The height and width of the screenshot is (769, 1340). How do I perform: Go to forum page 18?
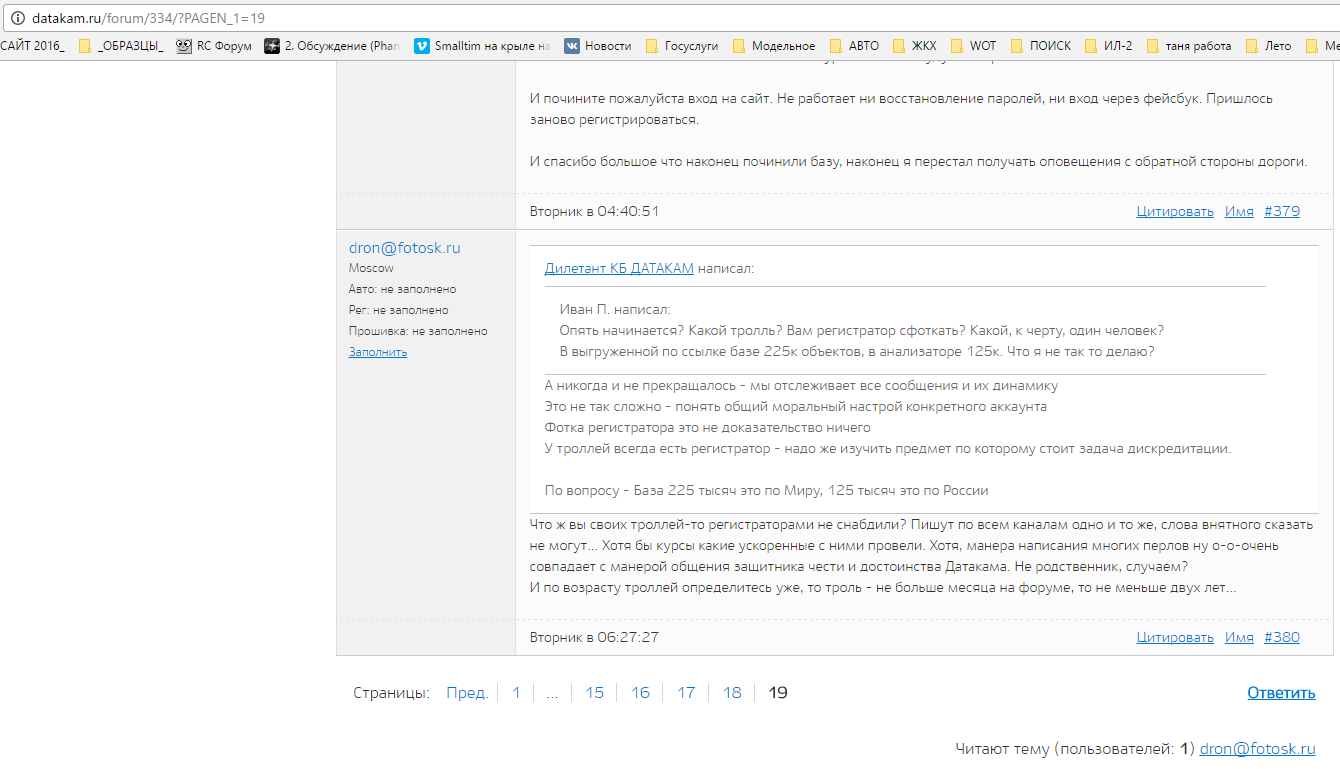click(732, 693)
